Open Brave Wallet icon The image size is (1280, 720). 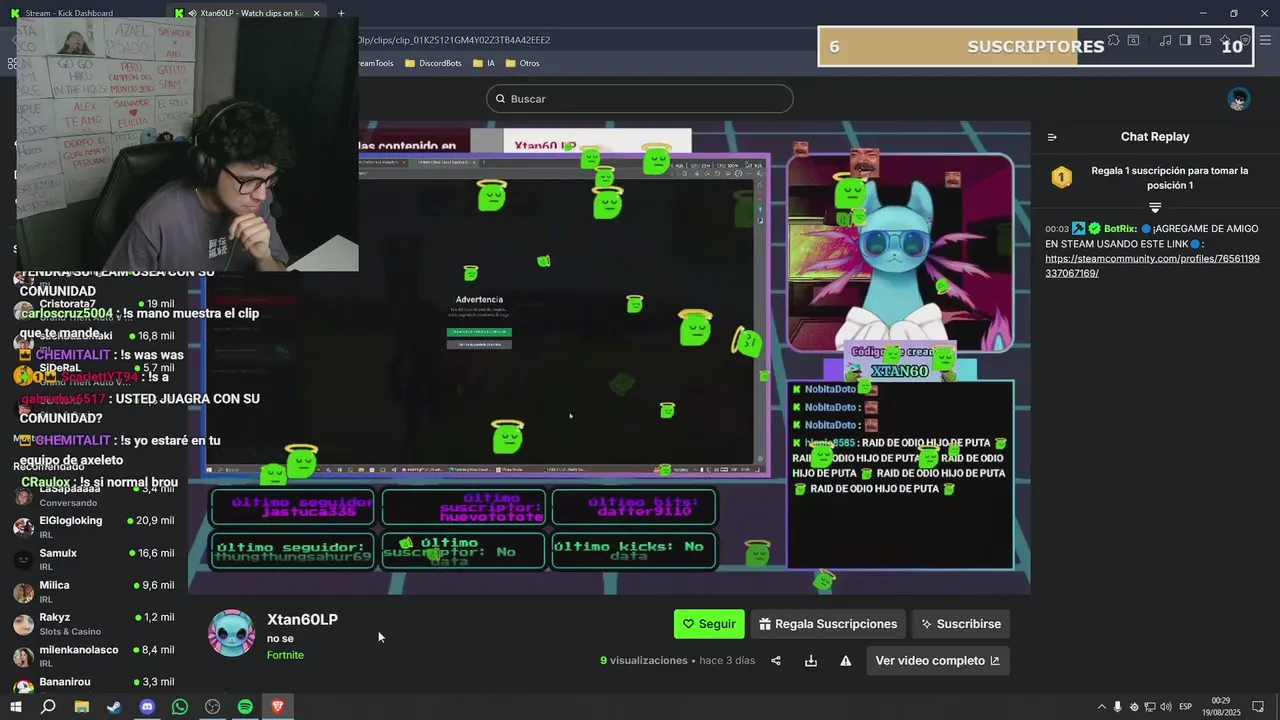coord(1205,41)
